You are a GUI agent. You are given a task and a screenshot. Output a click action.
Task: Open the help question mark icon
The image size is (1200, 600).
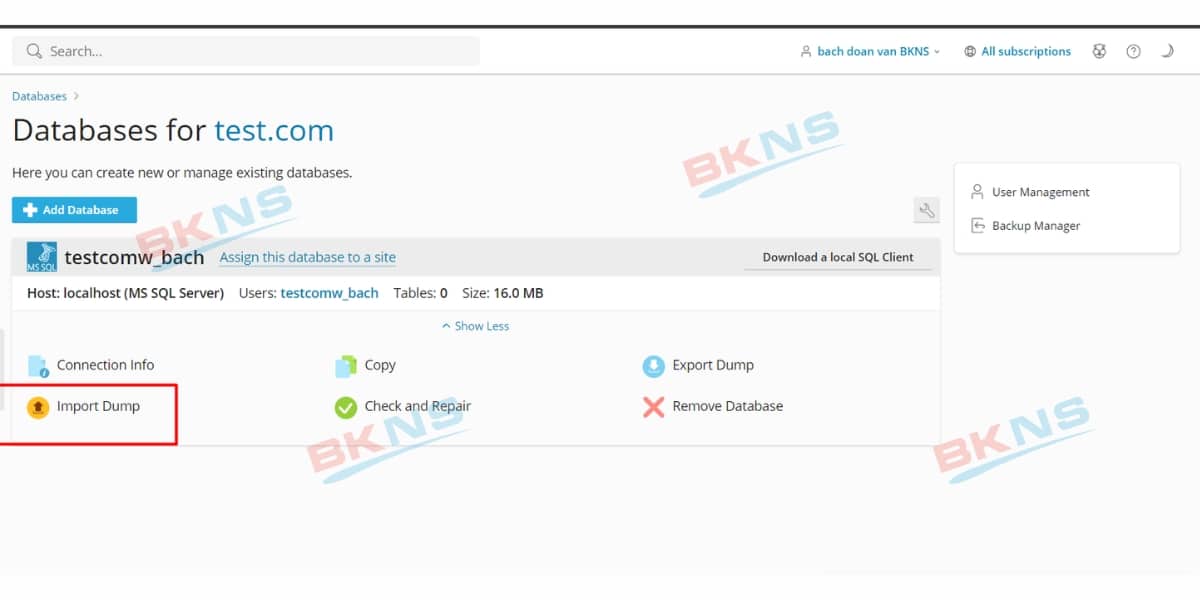[1133, 52]
